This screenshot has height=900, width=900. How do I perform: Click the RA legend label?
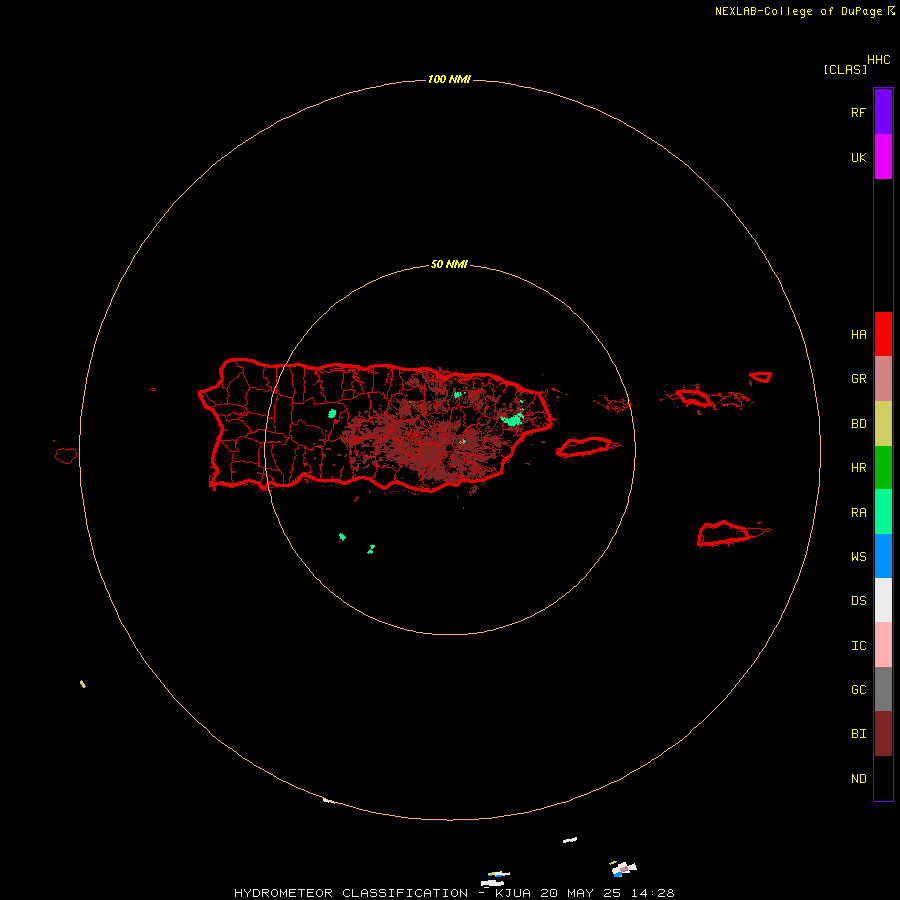click(x=858, y=513)
